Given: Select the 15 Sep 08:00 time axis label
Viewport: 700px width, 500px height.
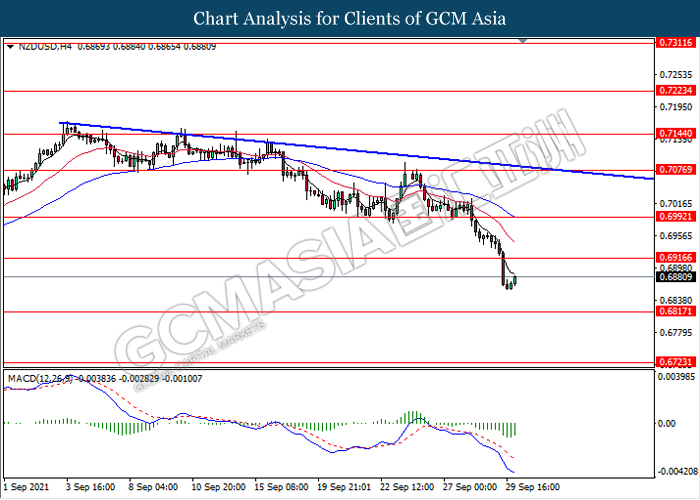Looking at the screenshot, I should point(281,487).
